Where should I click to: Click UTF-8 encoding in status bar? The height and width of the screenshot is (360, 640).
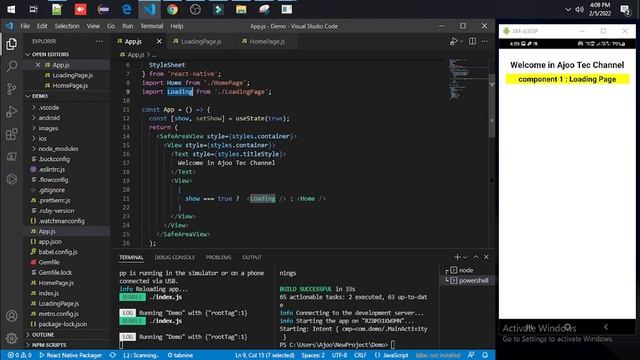339,355
